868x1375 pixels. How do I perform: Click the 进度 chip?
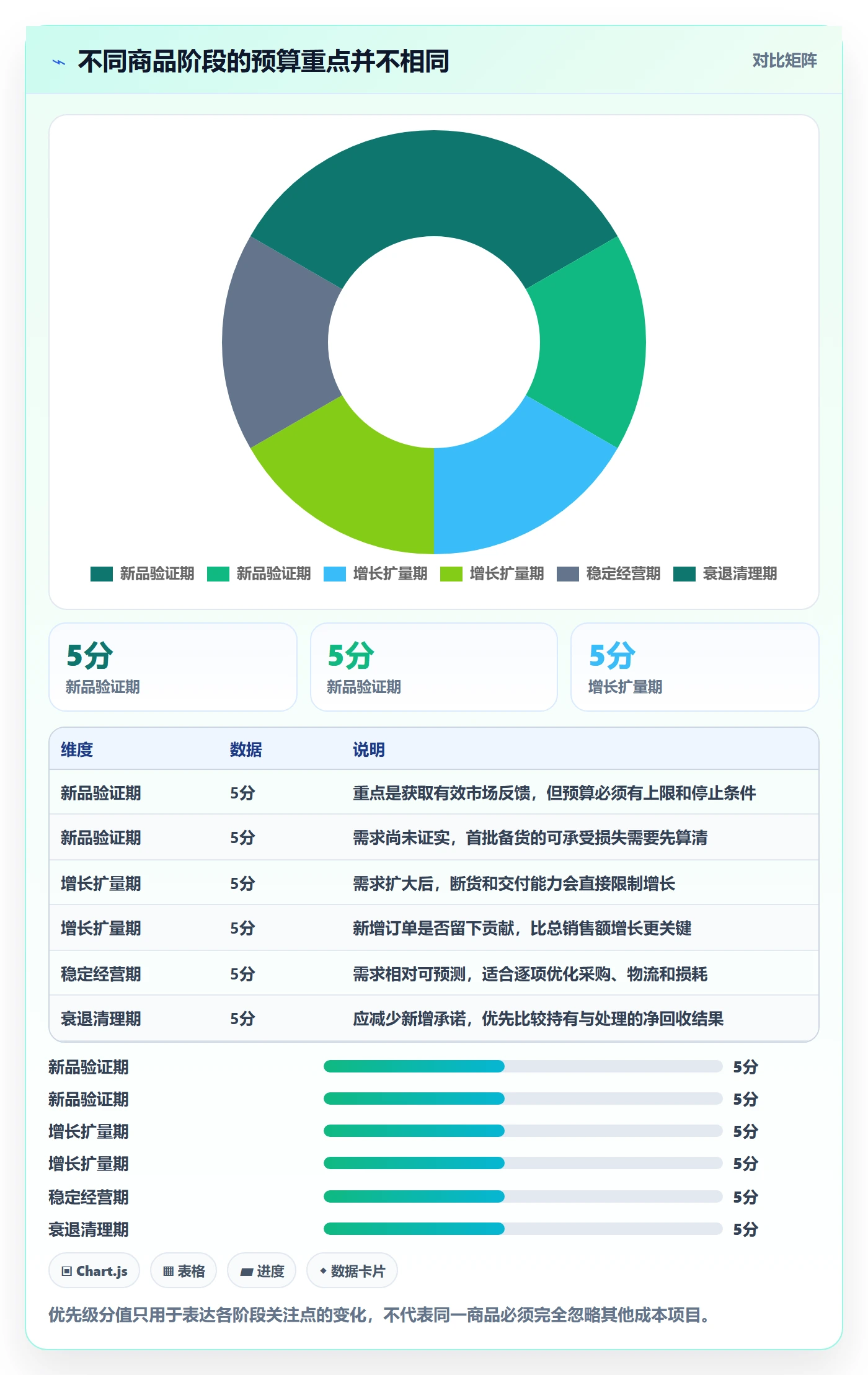click(262, 1271)
